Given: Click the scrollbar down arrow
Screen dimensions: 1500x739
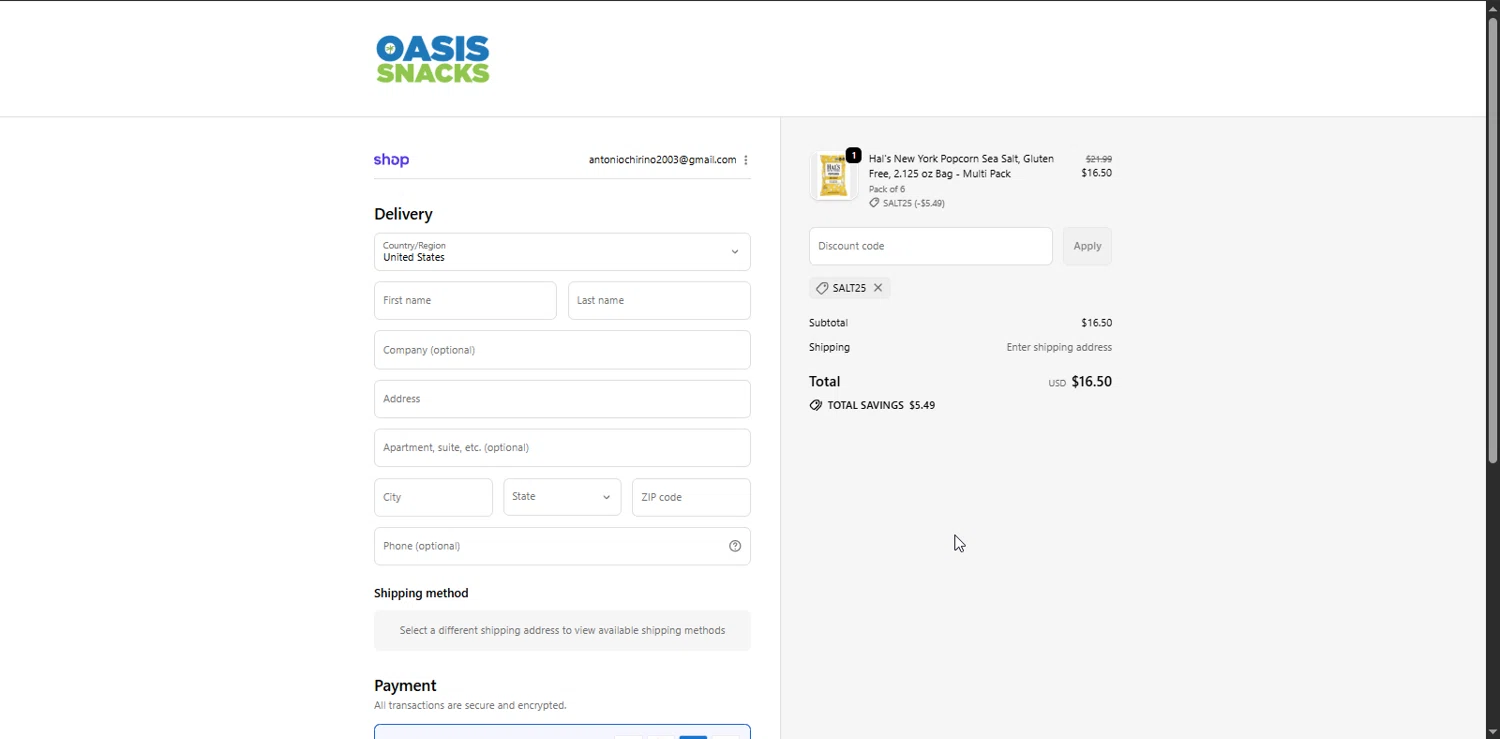Looking at the screenshot, I should click(x=1492, y=731).
